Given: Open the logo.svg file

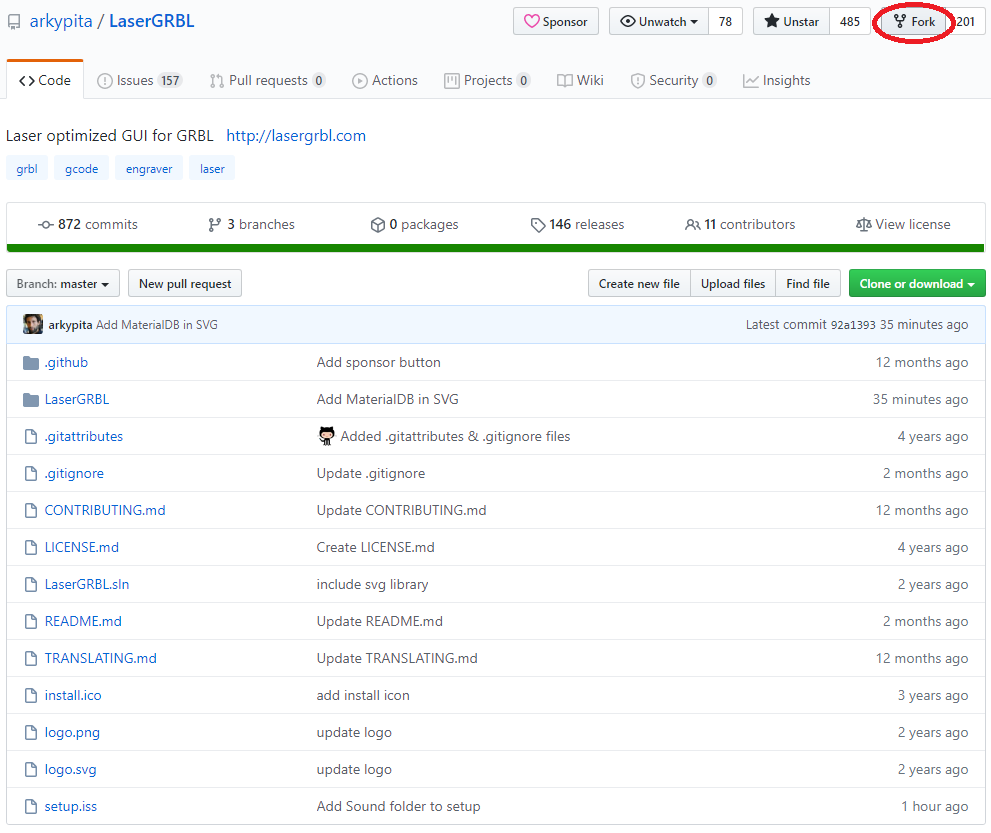Looking at the screenshot, I should (70, 770).
